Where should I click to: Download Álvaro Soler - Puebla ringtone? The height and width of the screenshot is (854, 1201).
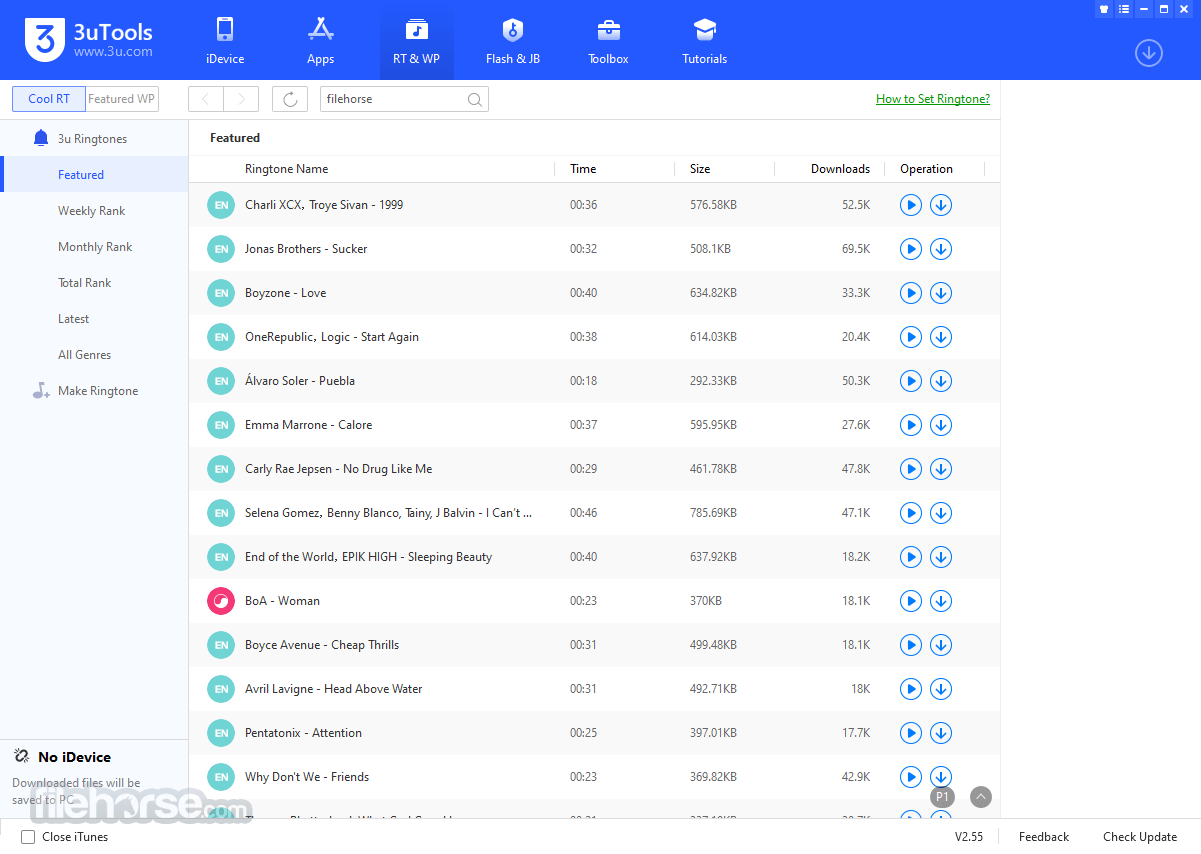tap(941, 381)
